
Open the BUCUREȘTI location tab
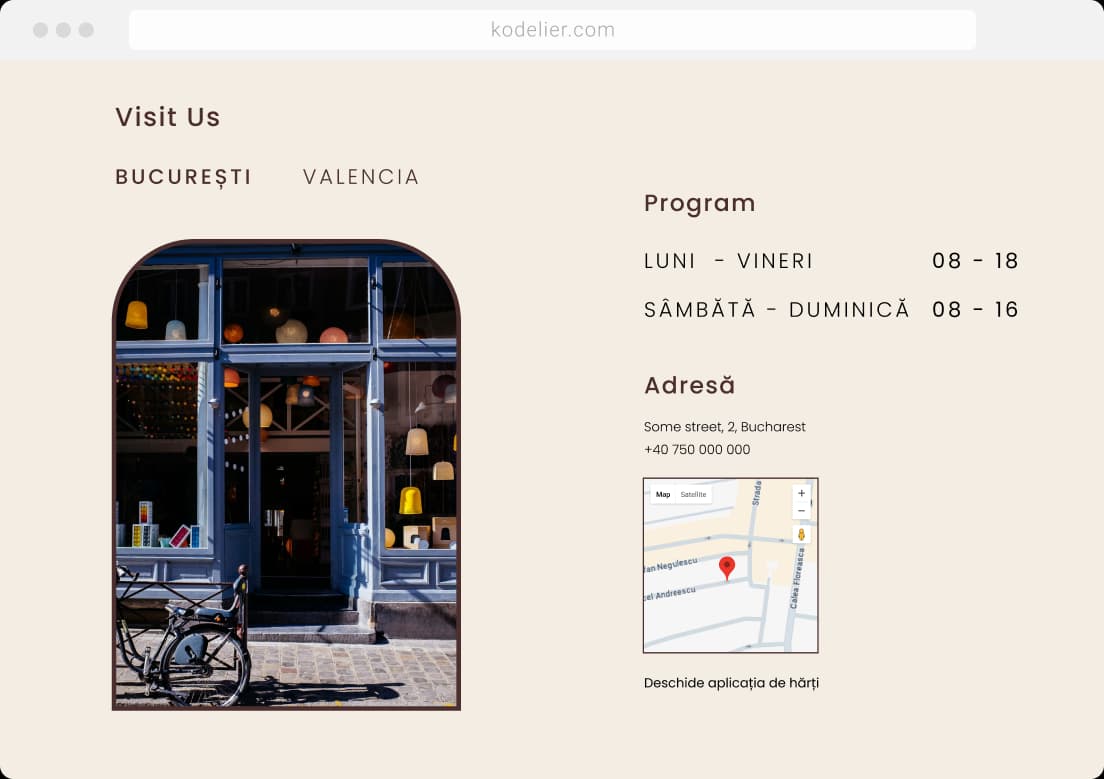point(184,177)
